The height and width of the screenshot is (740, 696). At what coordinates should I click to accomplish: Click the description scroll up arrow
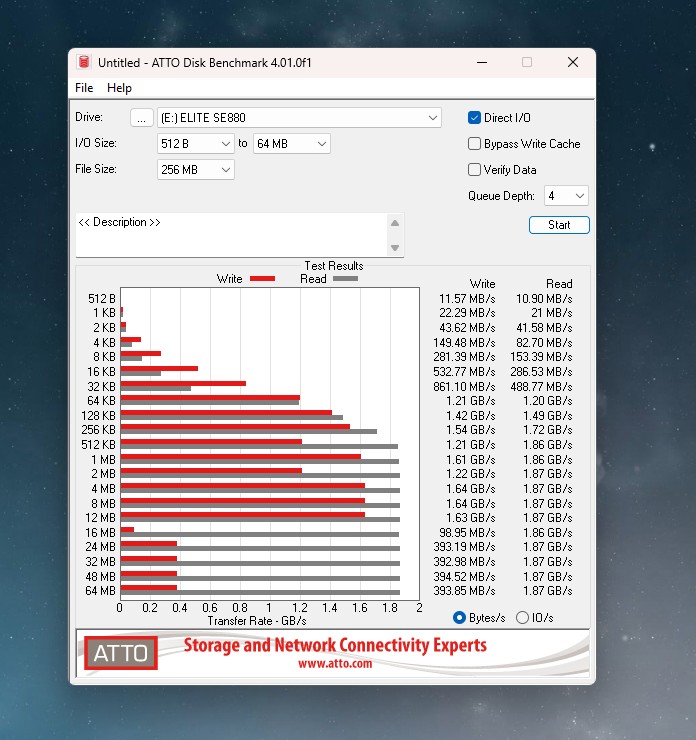[x=395, y=223]
